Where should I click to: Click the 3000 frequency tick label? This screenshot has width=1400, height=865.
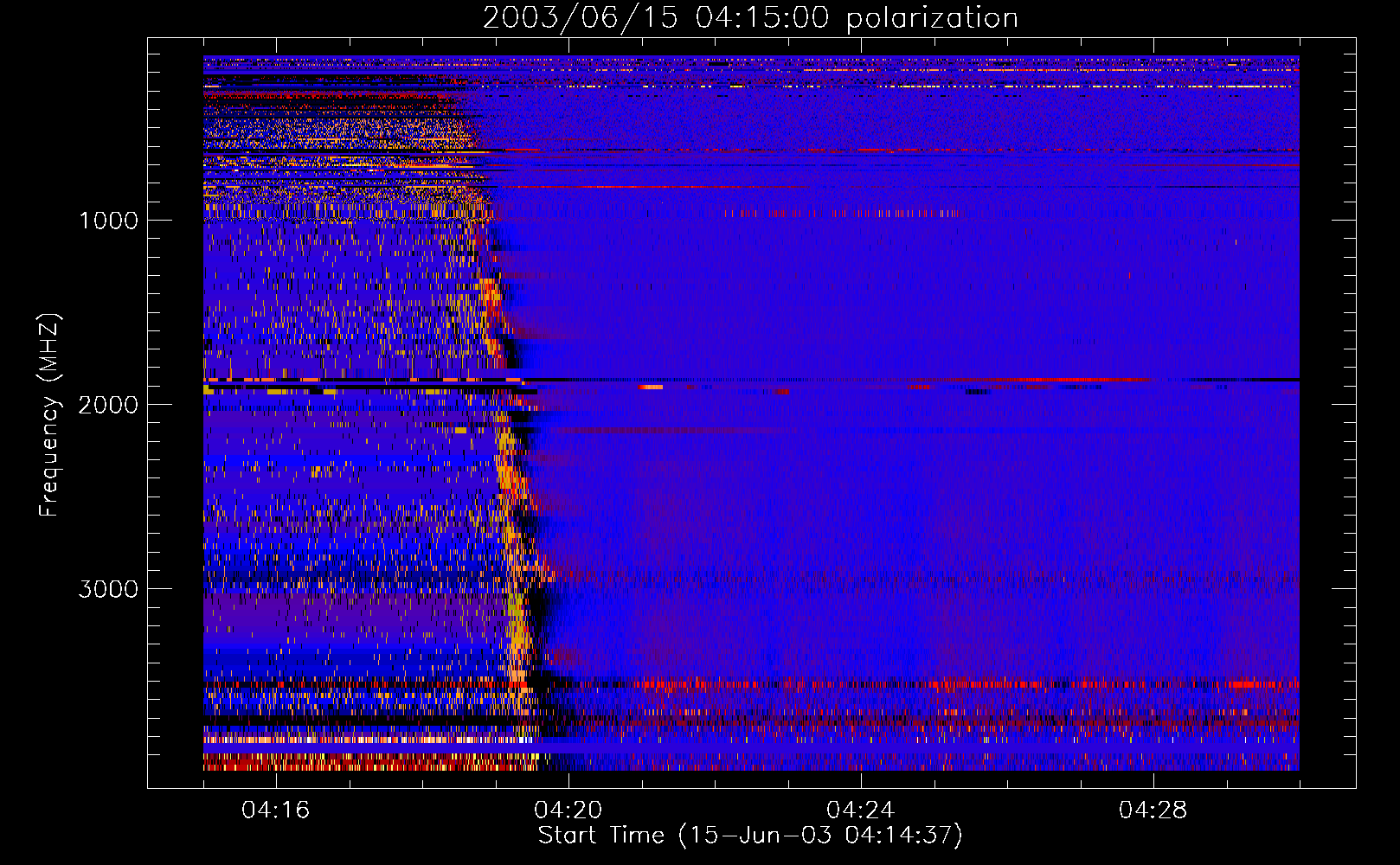click(x=108, y=589)
